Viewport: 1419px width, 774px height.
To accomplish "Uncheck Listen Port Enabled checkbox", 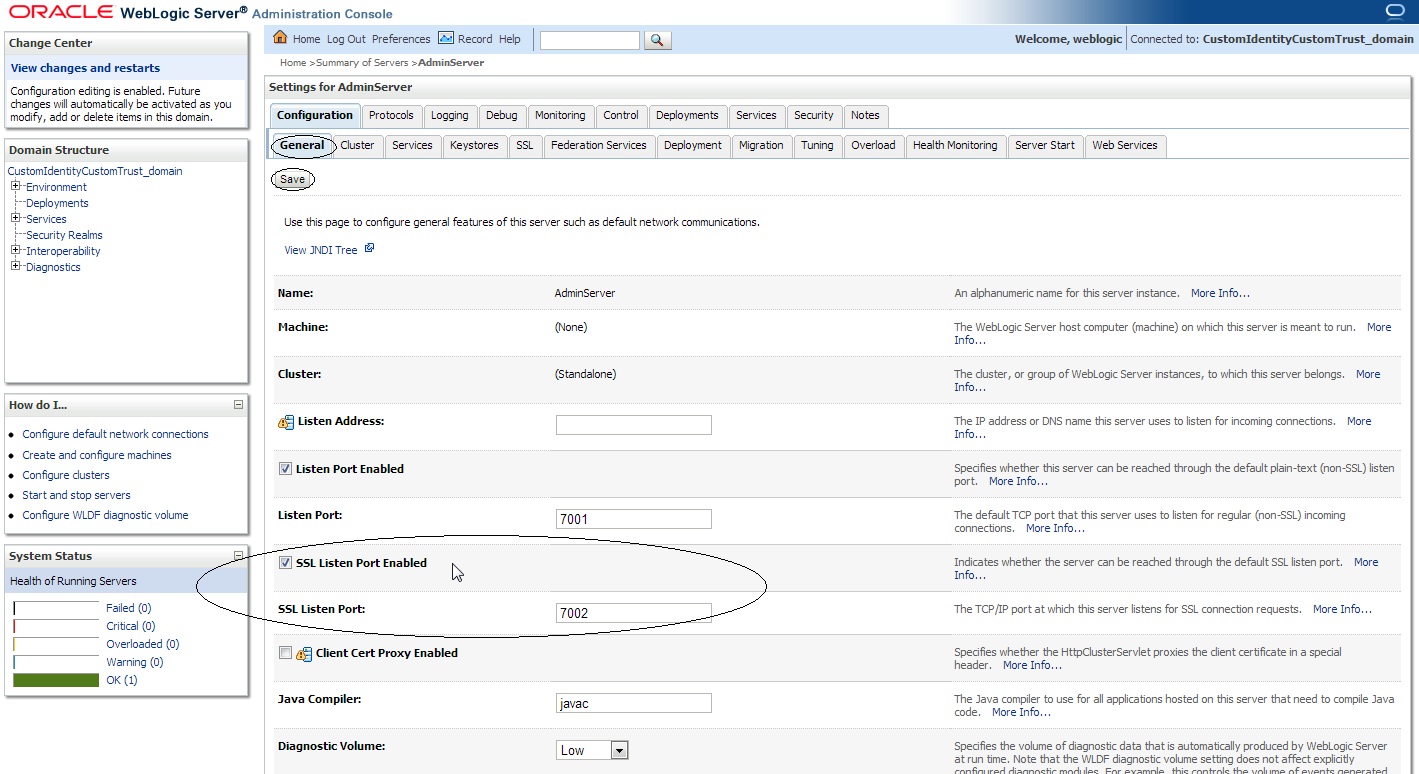I will [x=285, y=469].
